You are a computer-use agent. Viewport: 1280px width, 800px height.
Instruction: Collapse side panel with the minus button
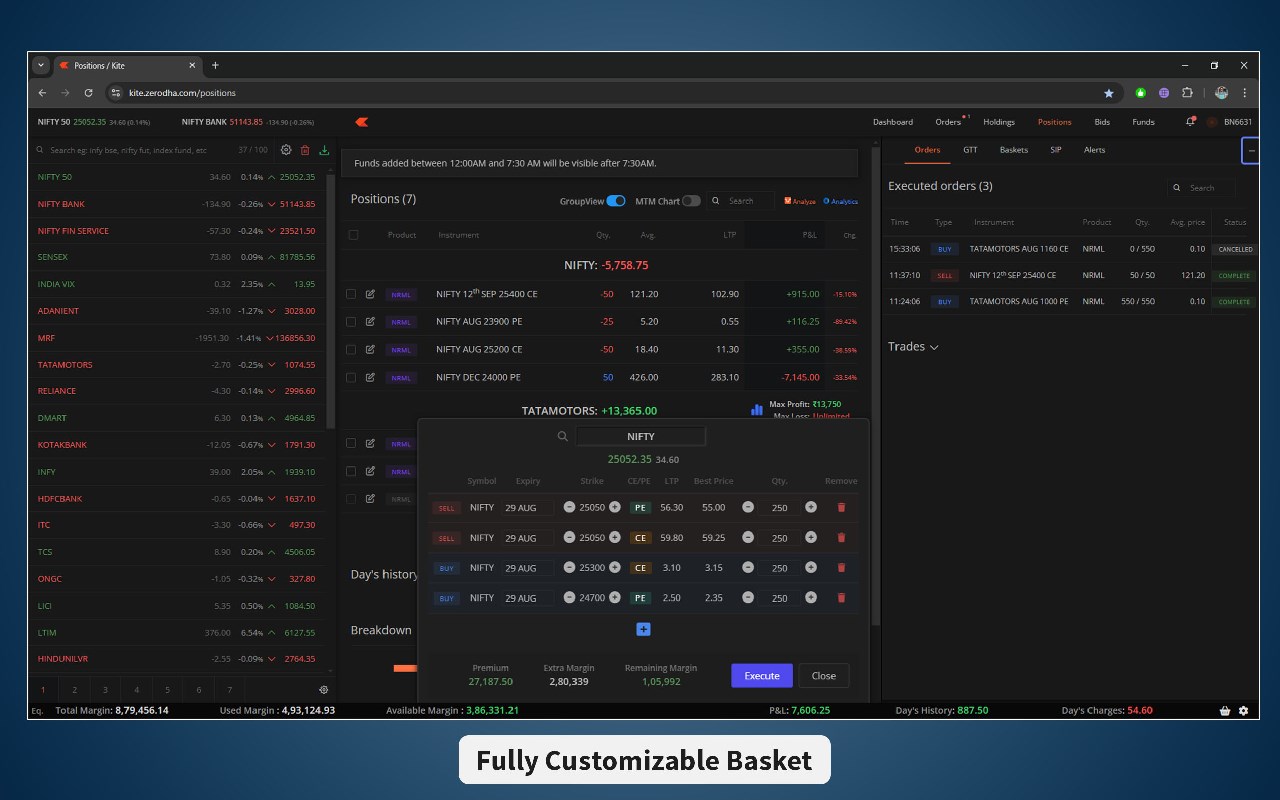tap(1251, 150)
